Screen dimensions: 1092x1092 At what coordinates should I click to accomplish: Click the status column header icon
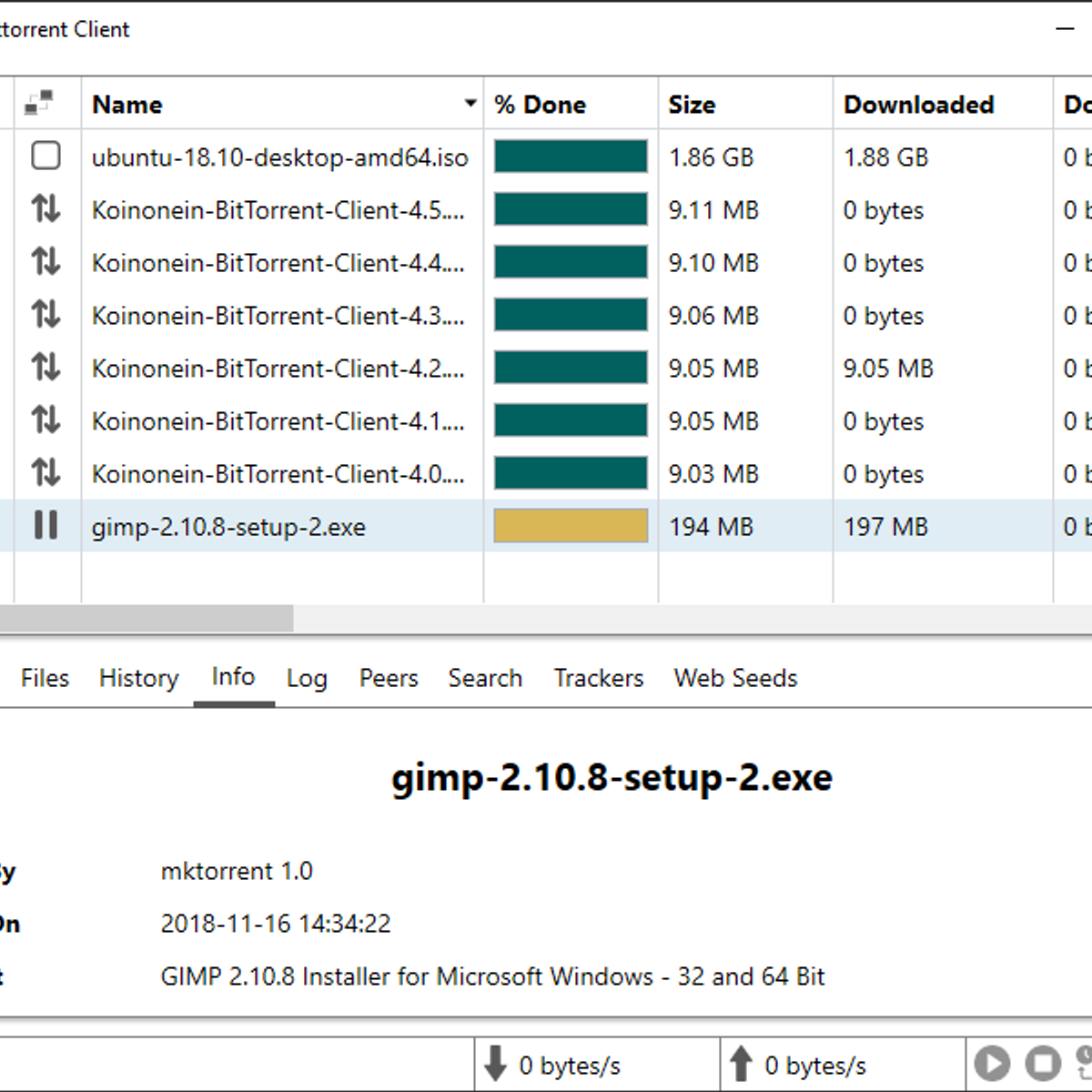click(x=38, y=104)
